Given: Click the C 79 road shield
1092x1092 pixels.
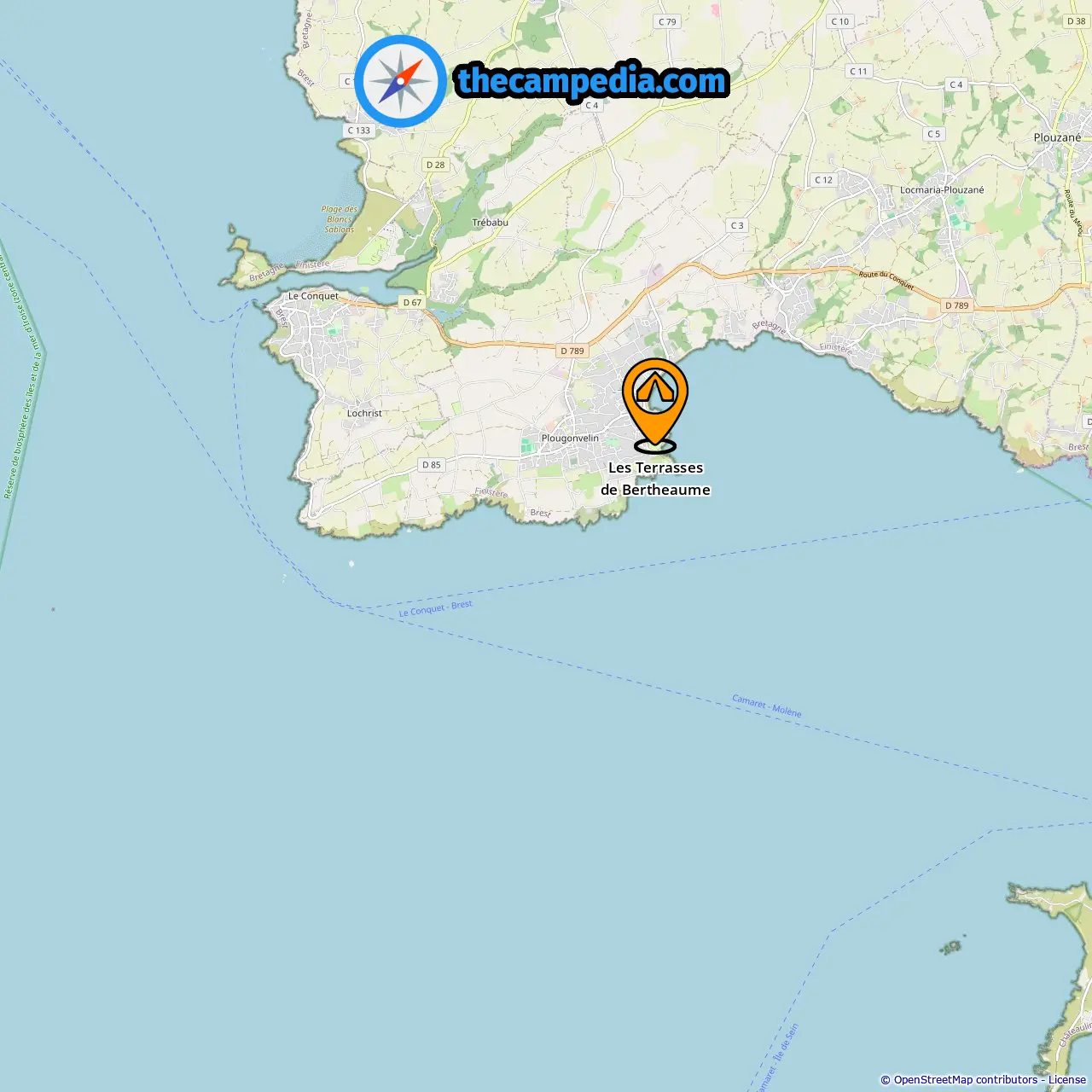Looking at the screenshot, I should (x=667, y=21).
